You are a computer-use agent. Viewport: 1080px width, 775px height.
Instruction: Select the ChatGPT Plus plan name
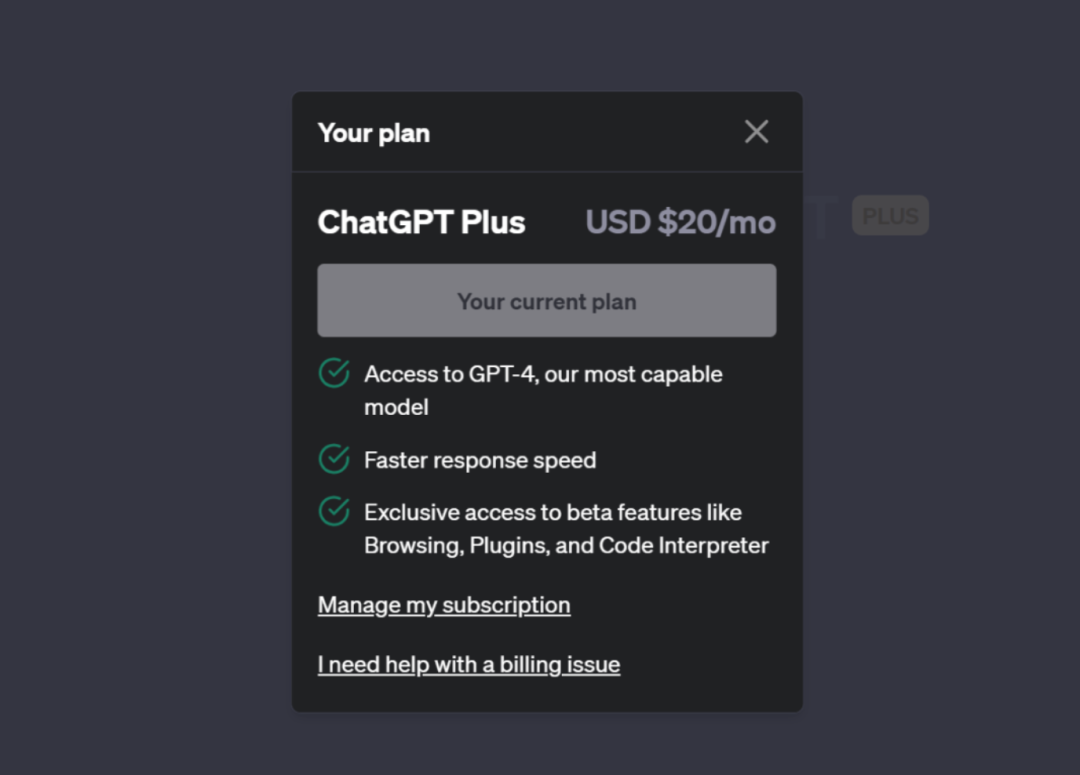pyautogui.click(x=421, y=222)
